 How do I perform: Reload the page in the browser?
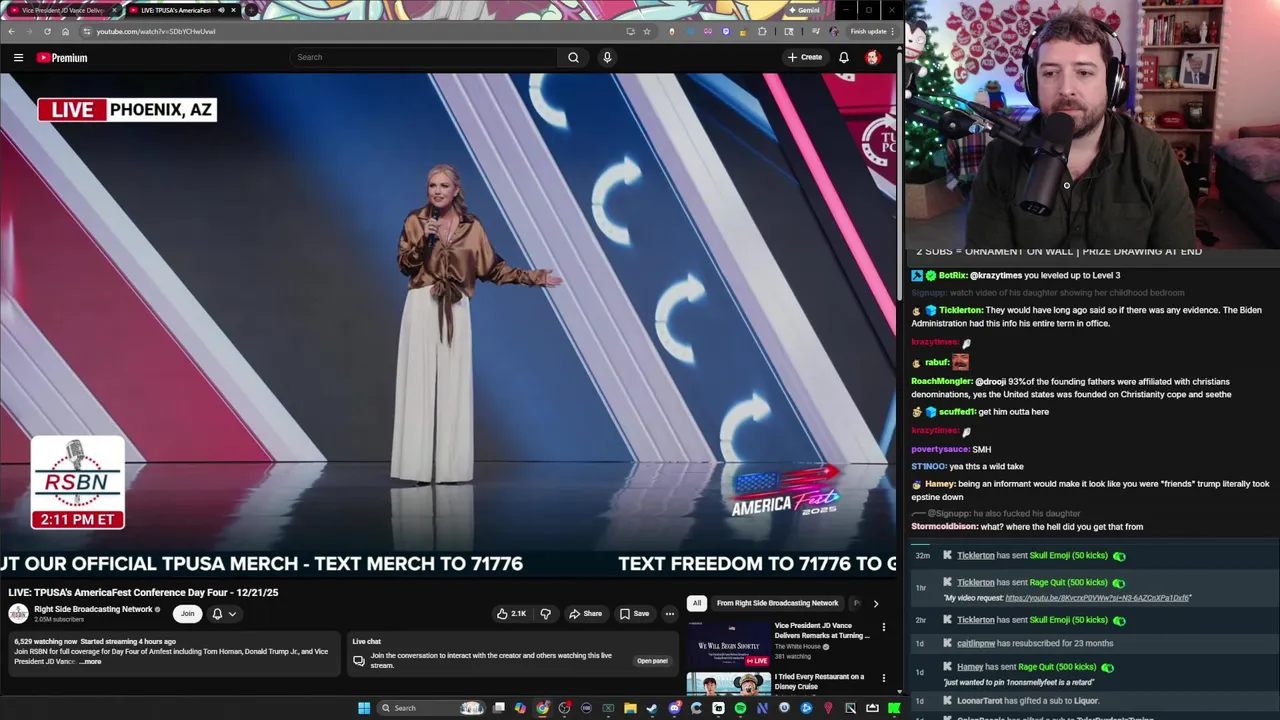(x=47, y=31)
